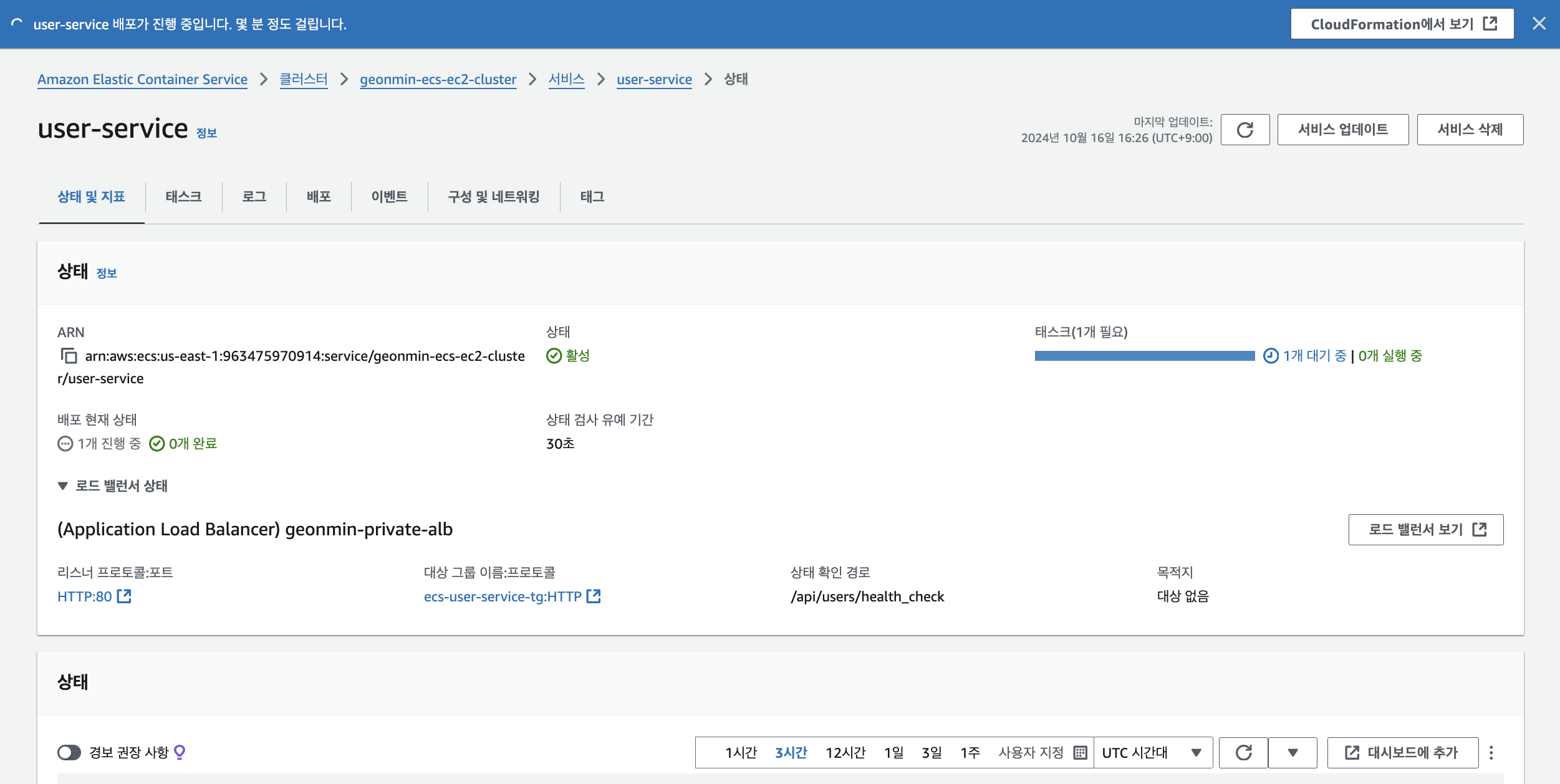
Task: Open the user-service breadcrumb link
Action: tap(654, 79)
